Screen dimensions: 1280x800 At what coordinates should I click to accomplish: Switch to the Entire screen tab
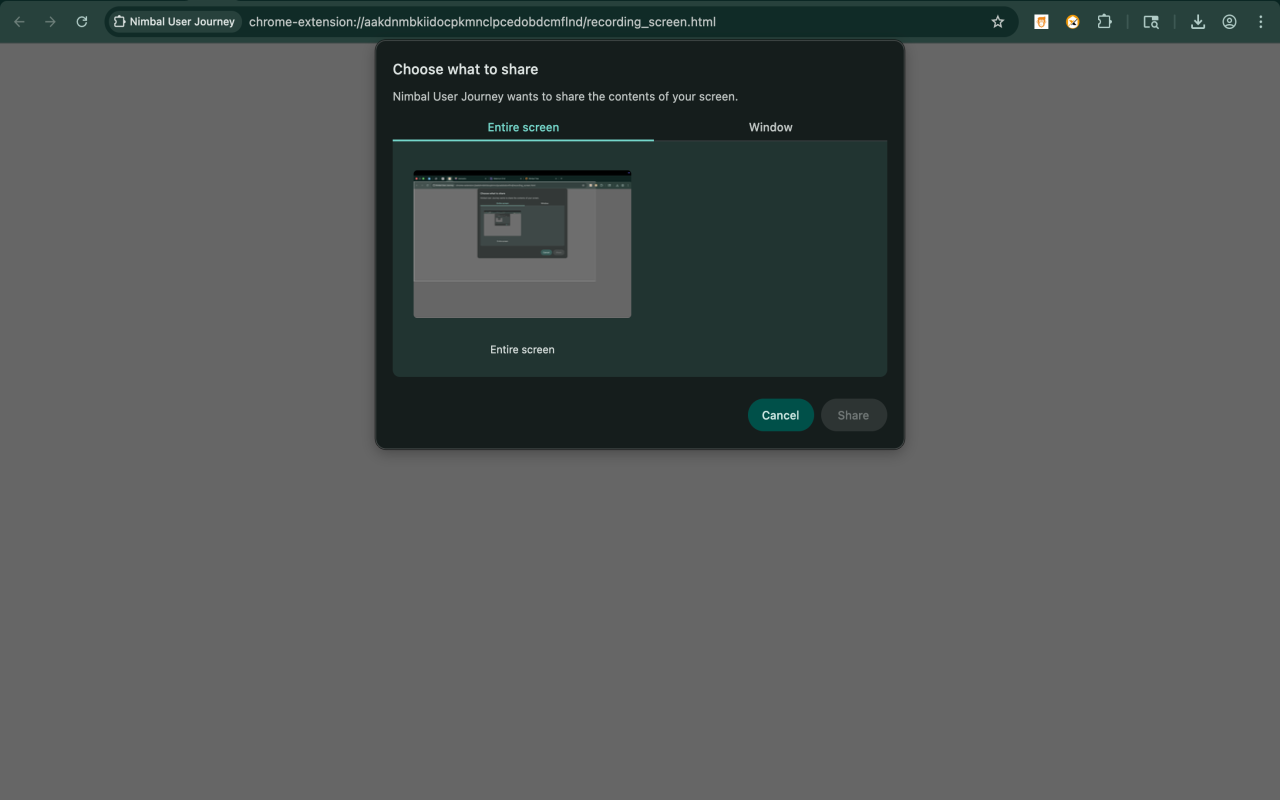tap(523, 127)
